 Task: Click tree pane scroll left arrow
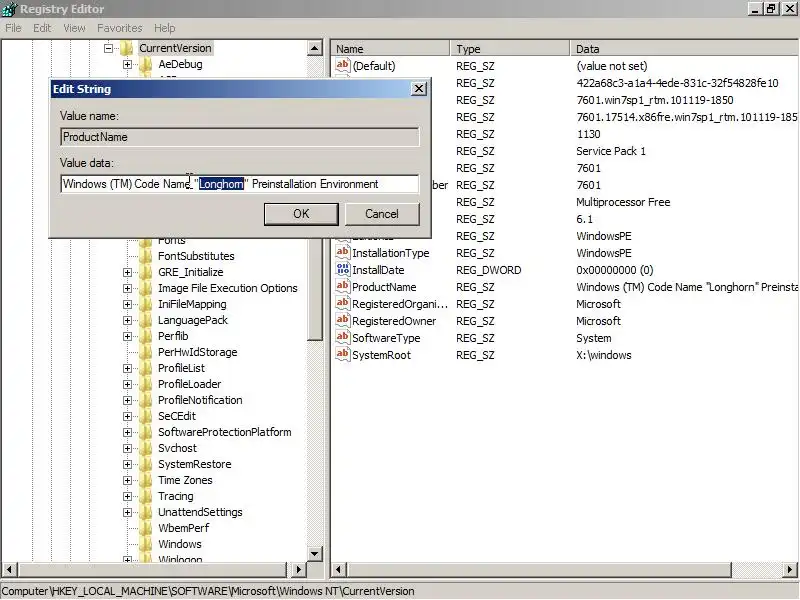click(9, 569)
